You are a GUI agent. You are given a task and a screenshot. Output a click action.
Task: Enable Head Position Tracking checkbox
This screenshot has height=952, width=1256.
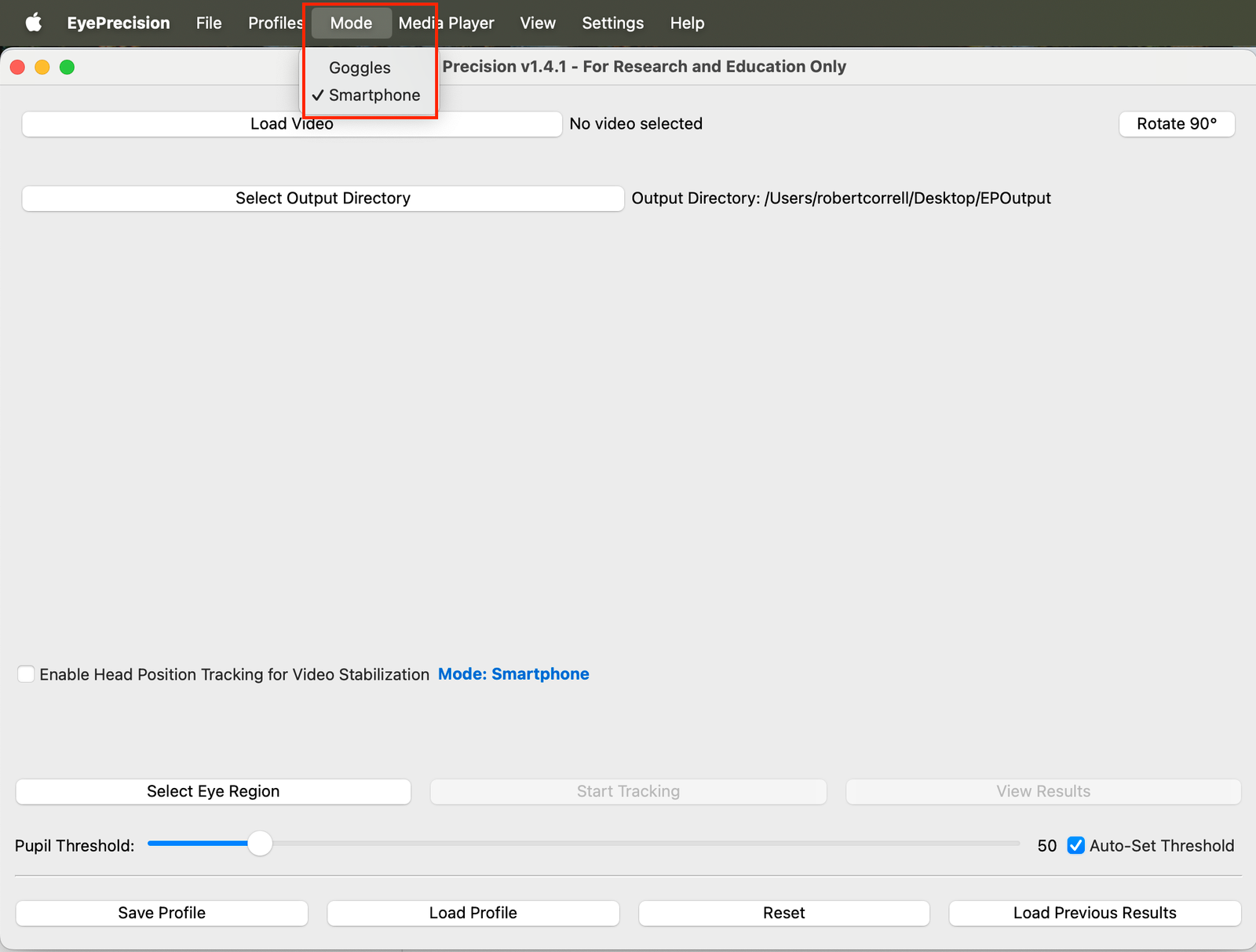coord(26,674)
